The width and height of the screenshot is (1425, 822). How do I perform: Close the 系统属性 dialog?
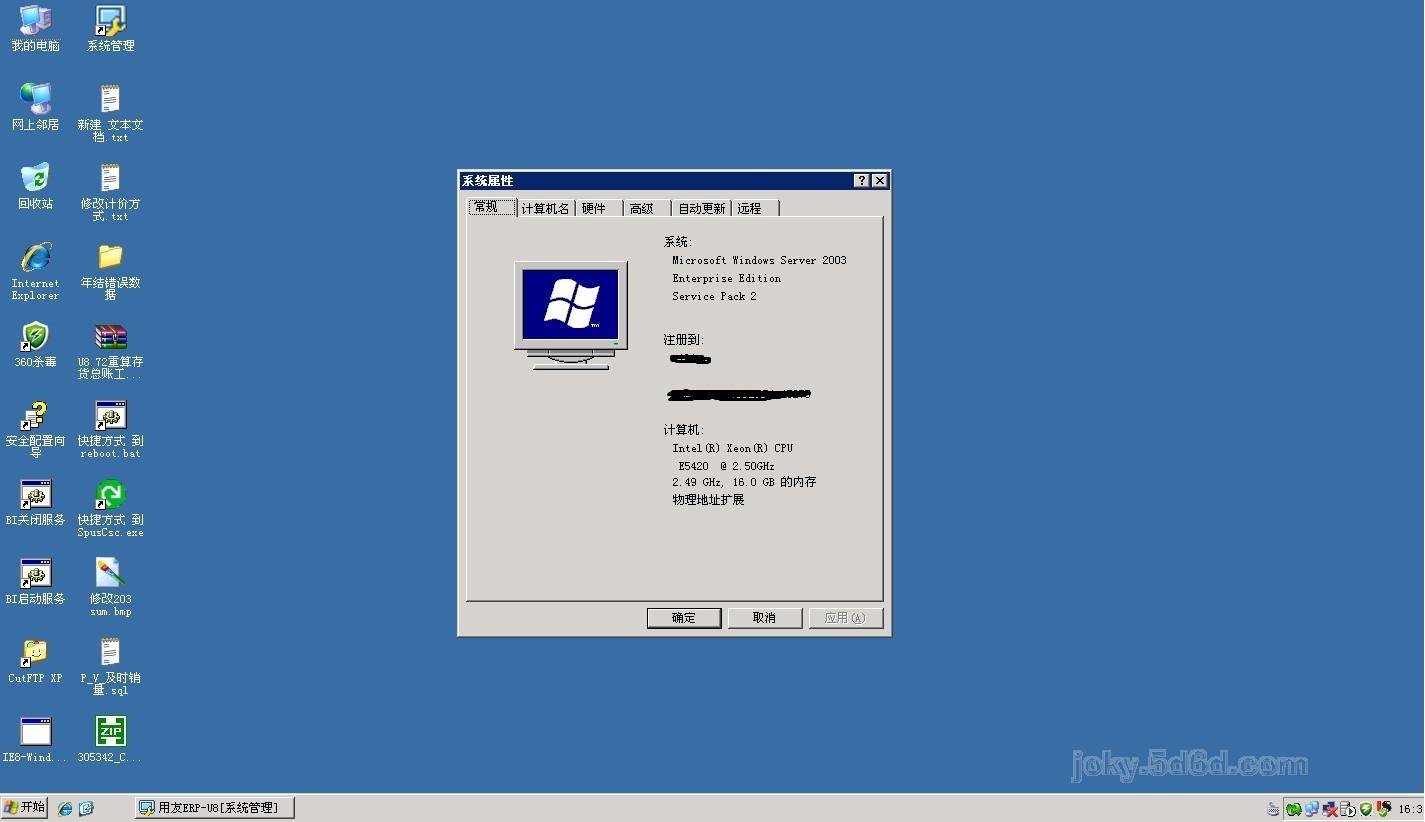[879, 181]
